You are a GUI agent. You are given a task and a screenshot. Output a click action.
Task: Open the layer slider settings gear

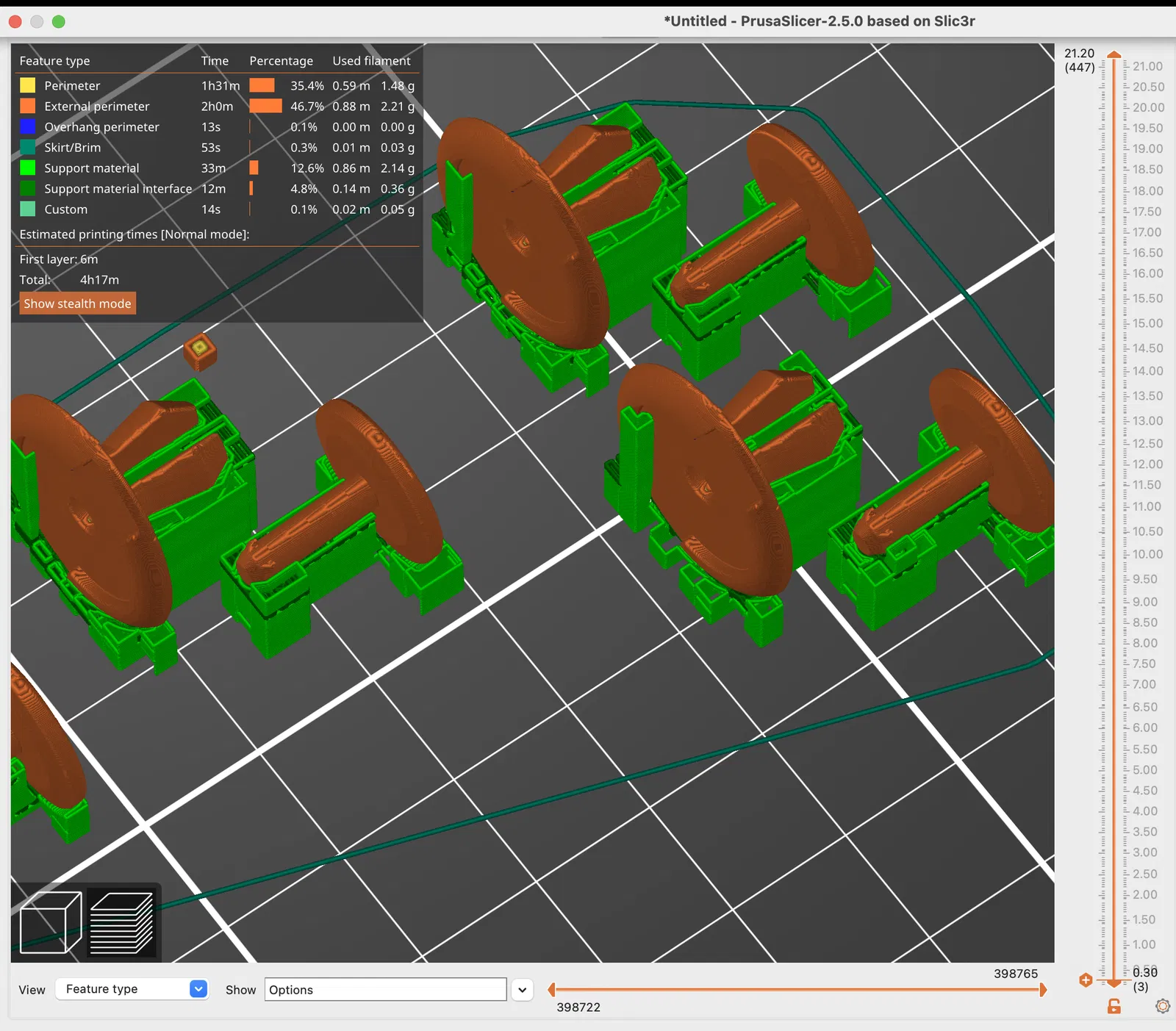click(1162, 1006)
